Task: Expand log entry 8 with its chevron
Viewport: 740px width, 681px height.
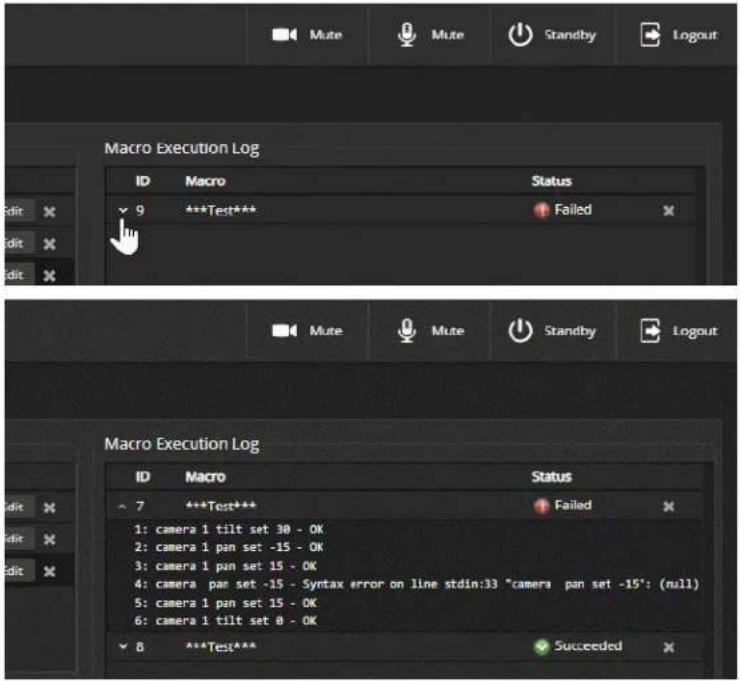Action: point(123,646)
